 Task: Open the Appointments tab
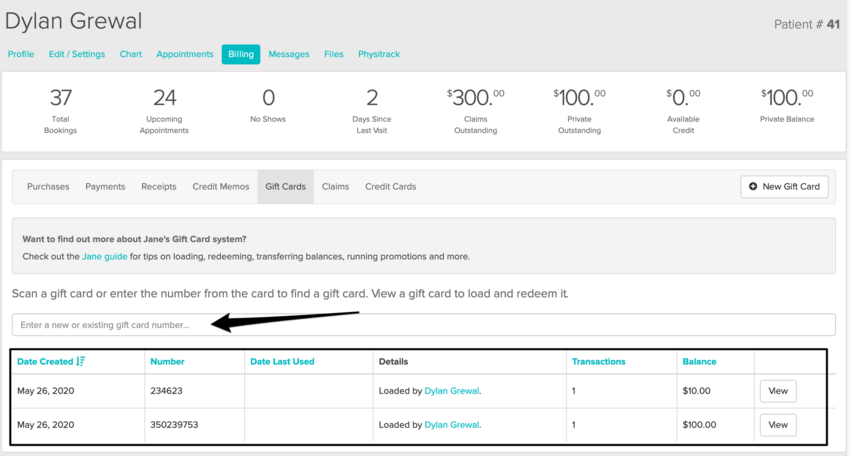[185, 54]
